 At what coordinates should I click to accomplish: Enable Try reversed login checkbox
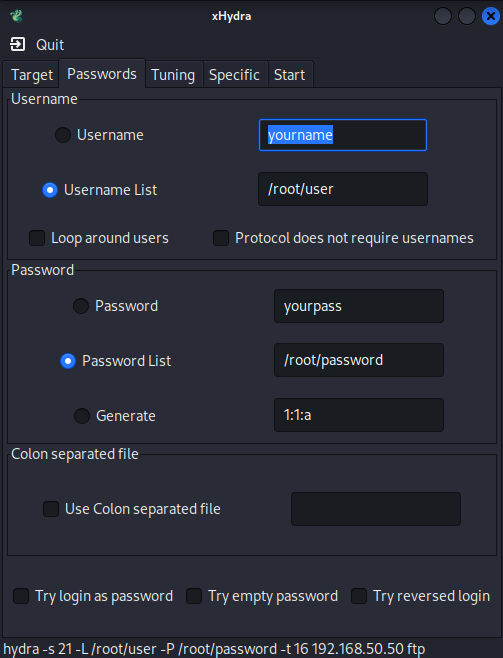pyautogui.click(x=359, y=596)
